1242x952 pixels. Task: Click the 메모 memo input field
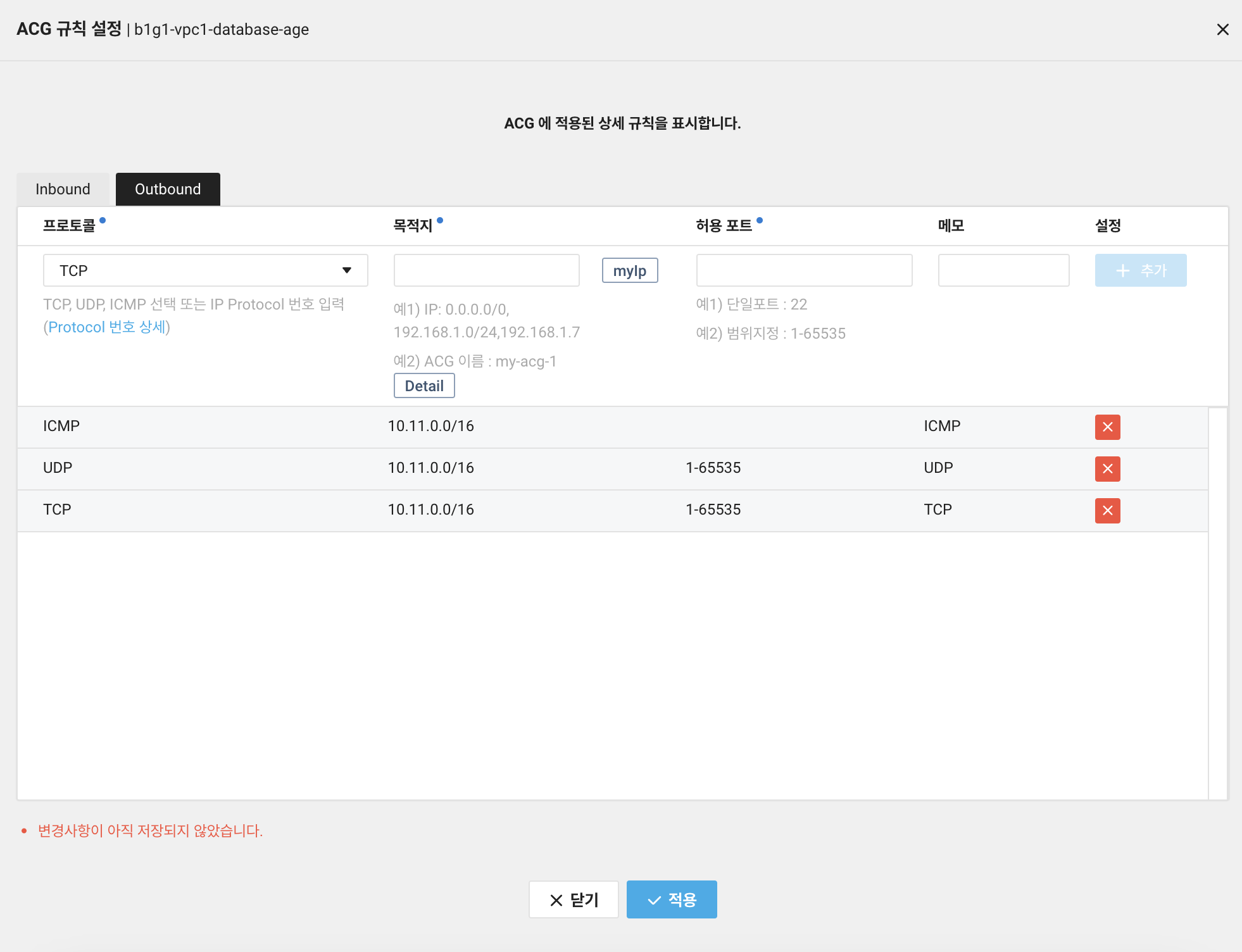(x=1003, y=270)
